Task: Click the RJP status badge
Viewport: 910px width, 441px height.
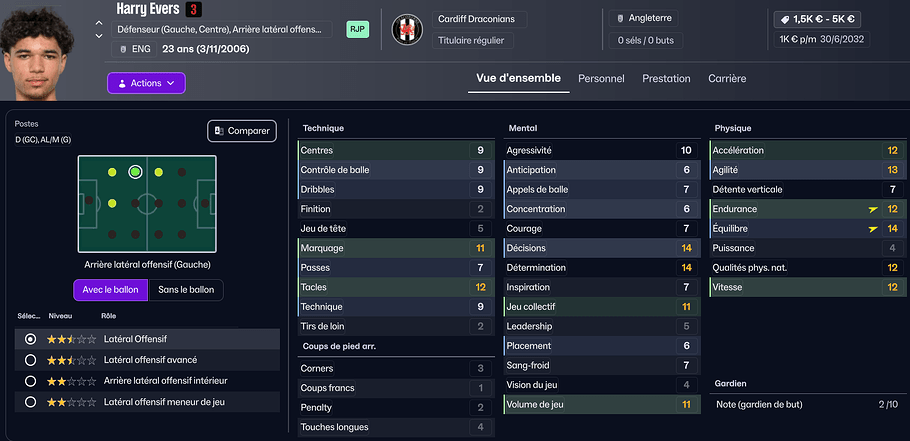Action: click(358, 30)
